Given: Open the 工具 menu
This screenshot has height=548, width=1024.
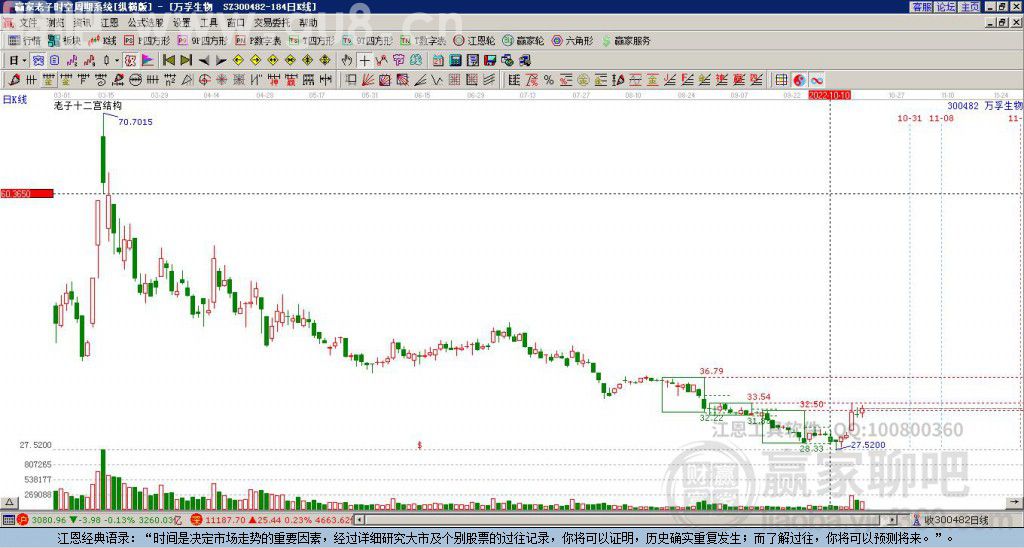Looking at the screenshot, I should [208, 23].
